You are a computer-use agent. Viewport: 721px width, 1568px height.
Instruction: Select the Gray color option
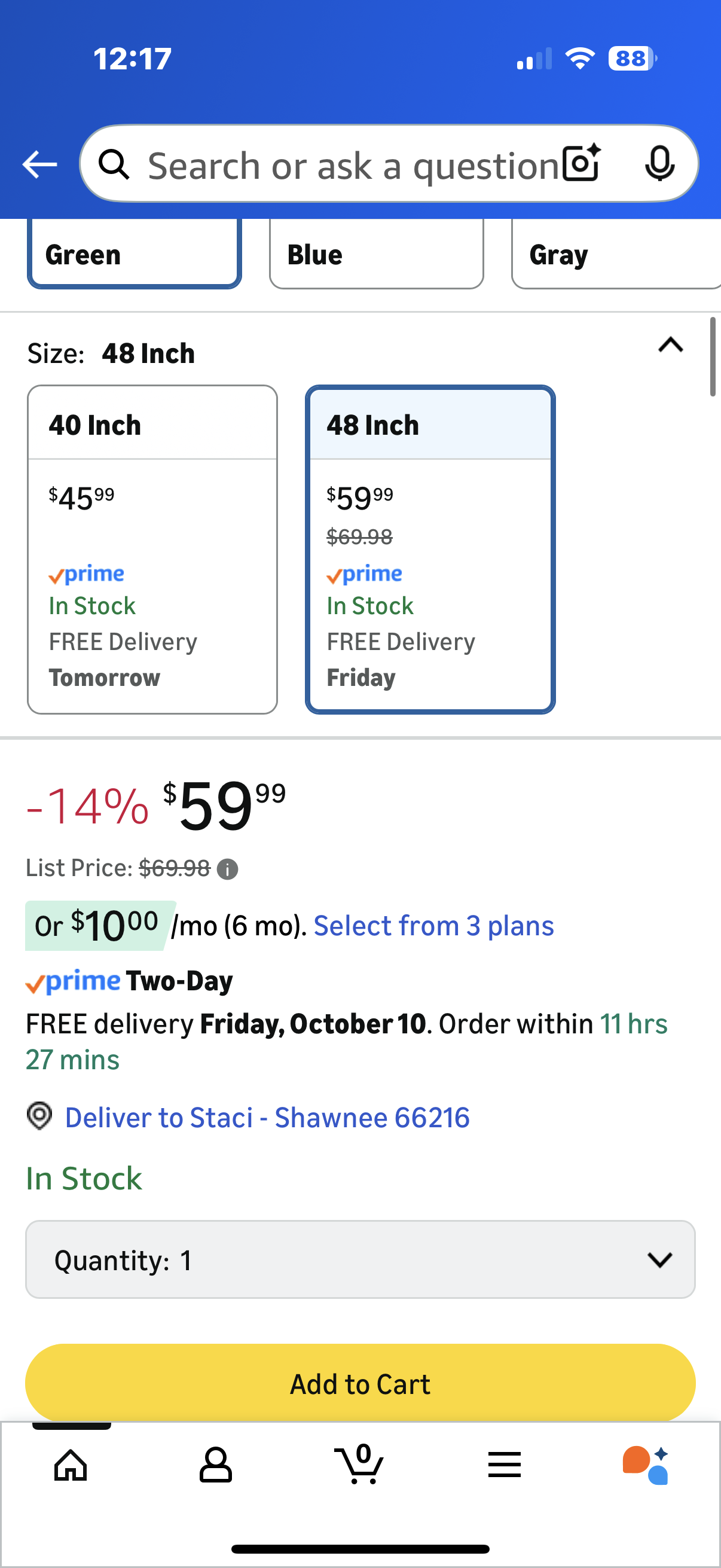tap(615, 254)
